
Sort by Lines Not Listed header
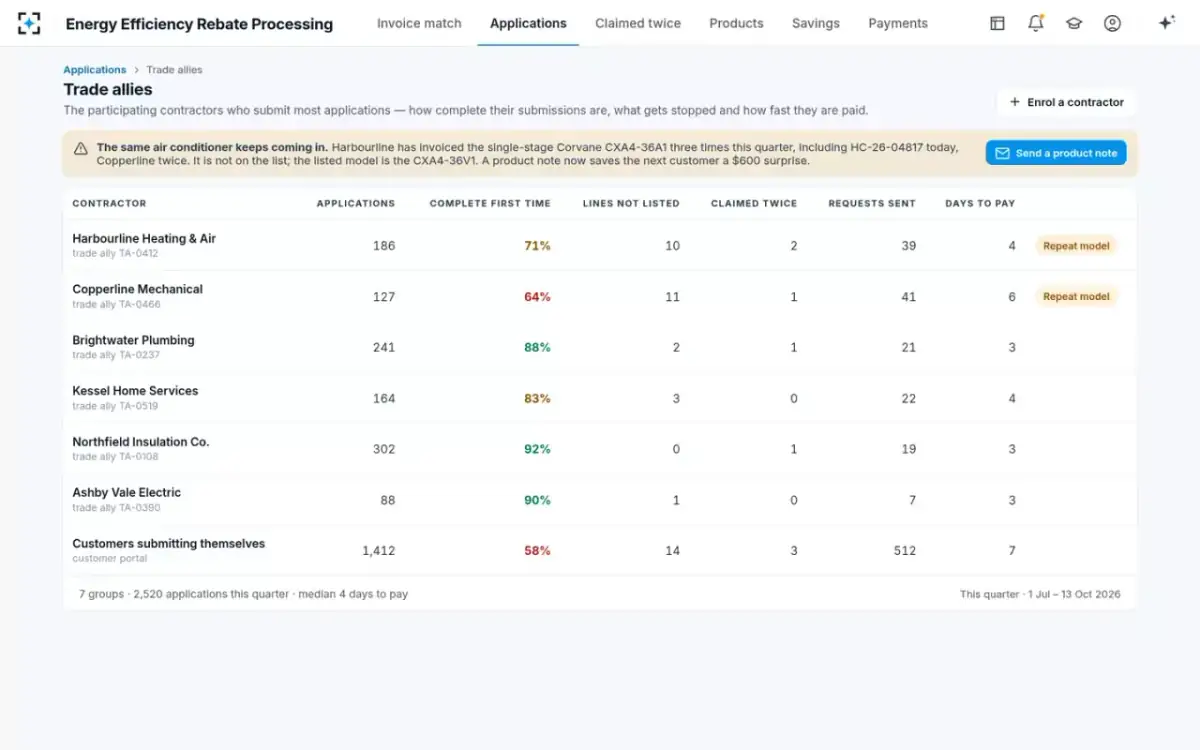631,204
